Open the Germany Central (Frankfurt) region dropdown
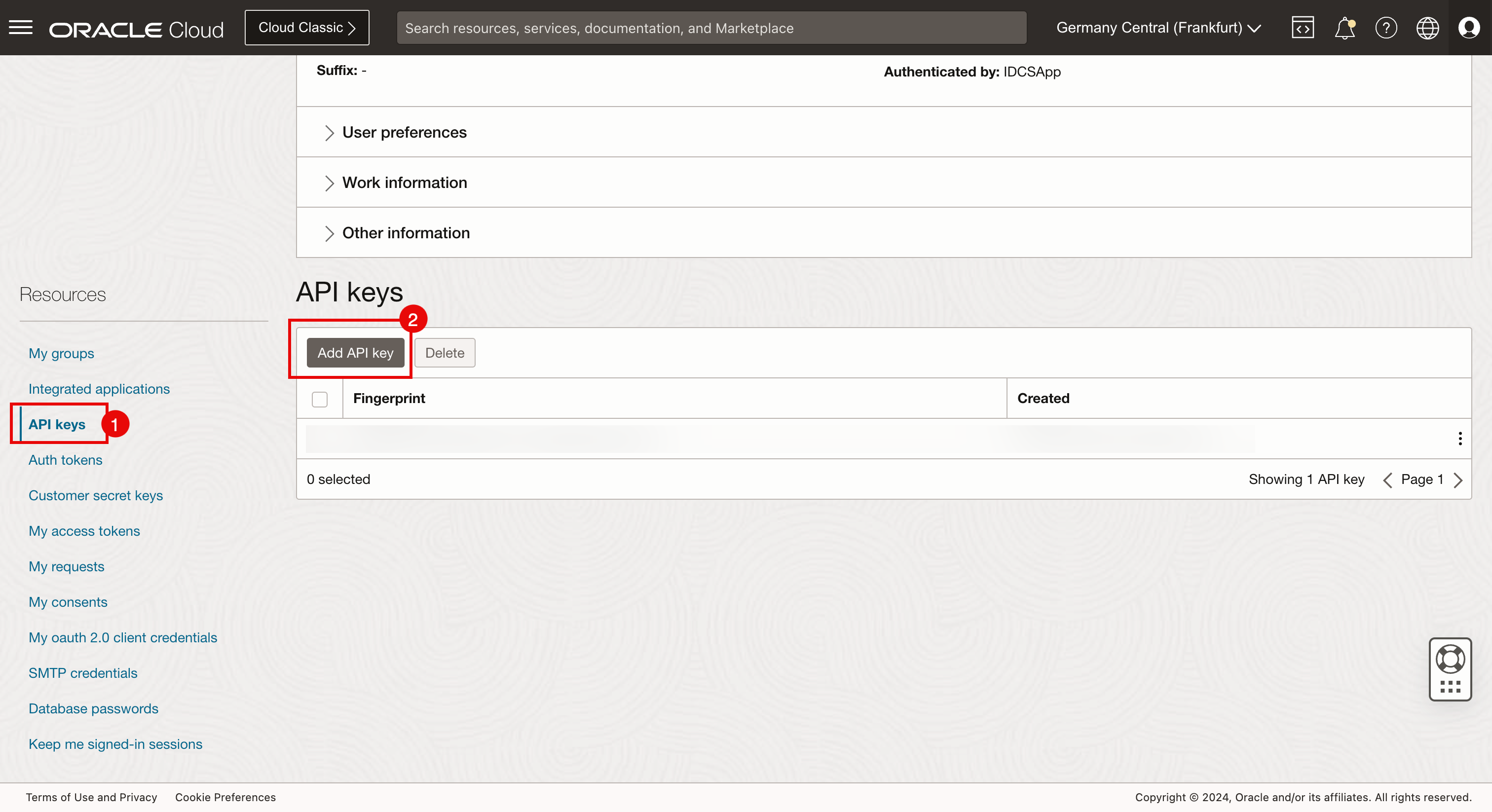The image size is (1492, 812). pyautogui.click(x=1158, y=28)
